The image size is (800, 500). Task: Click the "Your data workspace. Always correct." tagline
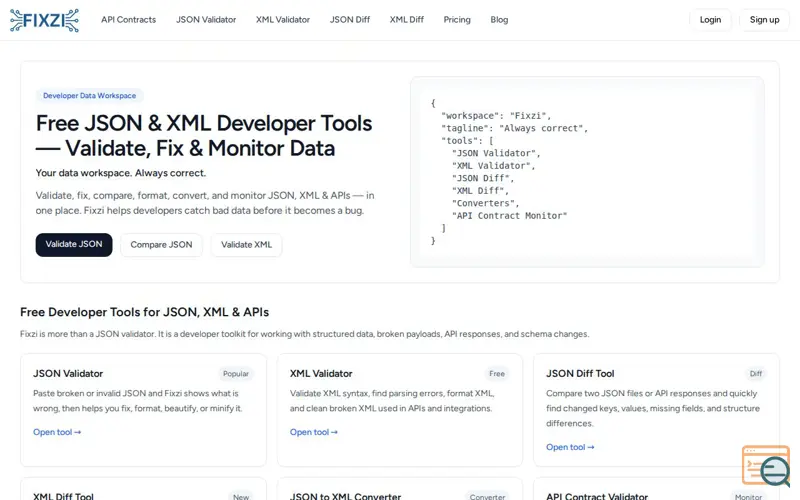click(x=121, y=173)
